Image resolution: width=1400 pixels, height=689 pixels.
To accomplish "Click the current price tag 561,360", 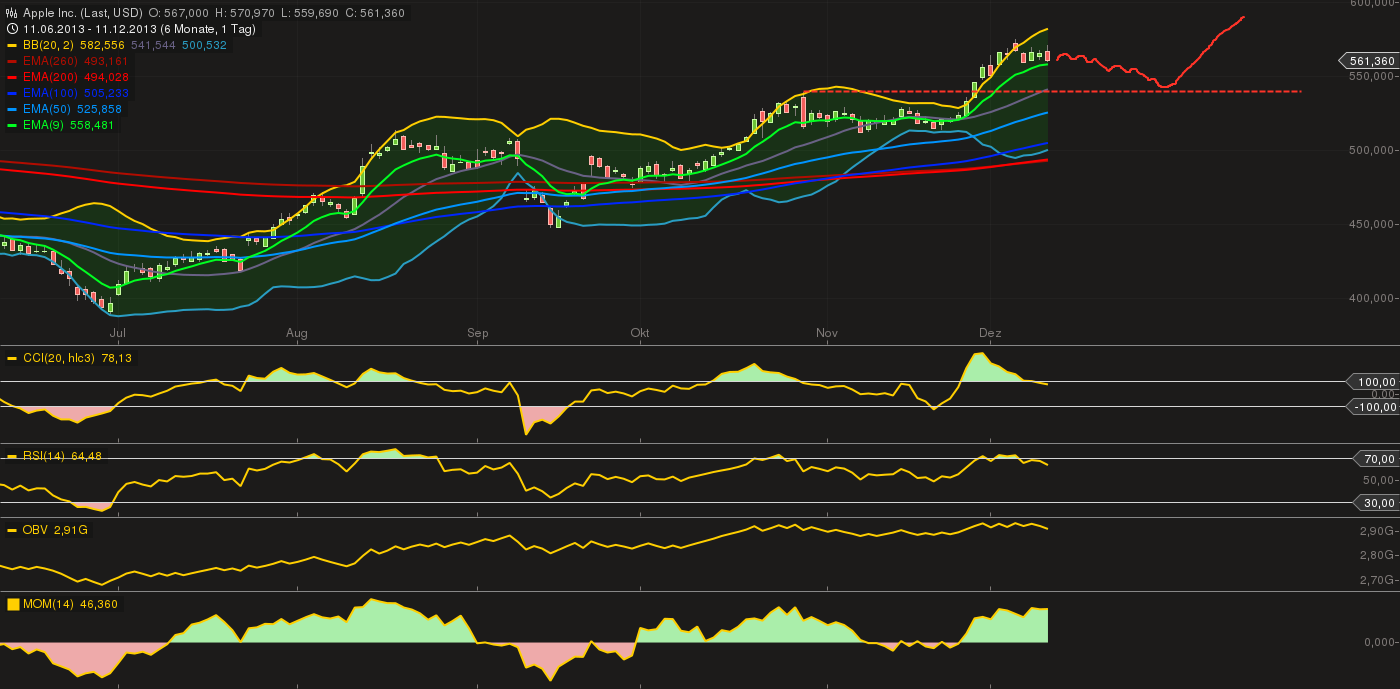I will (1370, 61).
